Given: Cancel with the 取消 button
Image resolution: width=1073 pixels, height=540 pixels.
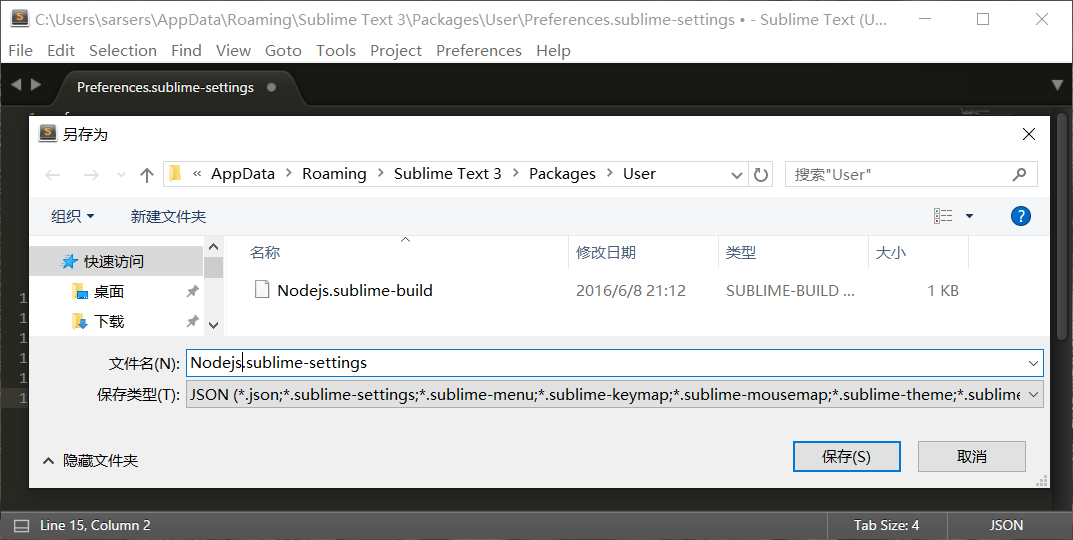Looking at the screenshot, I should [972, 457].
